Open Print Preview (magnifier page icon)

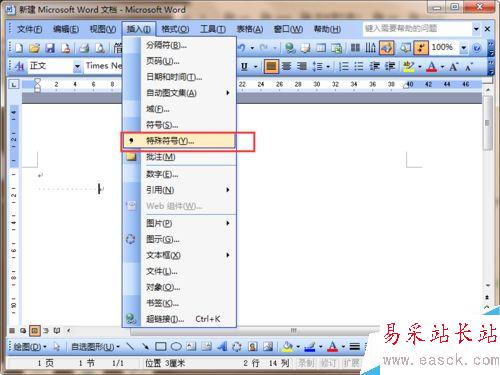click(x=100, y=48)
